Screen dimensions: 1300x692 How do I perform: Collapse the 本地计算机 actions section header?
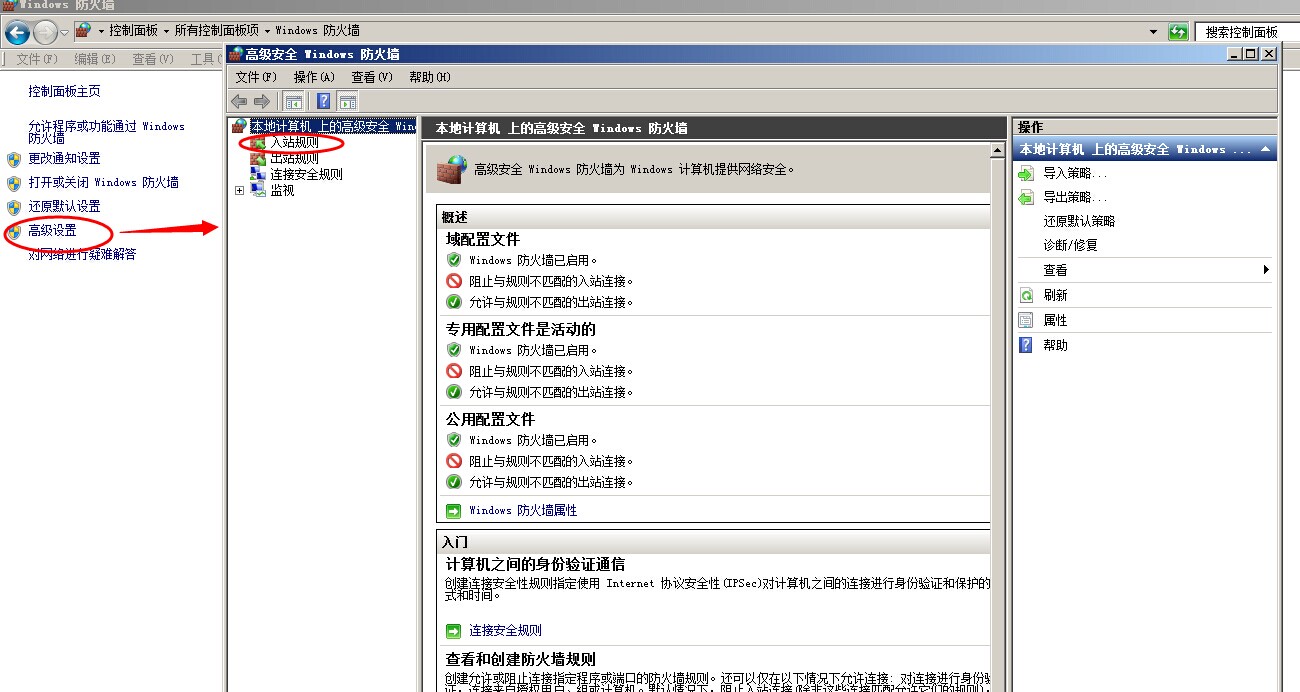(1266, 149)
